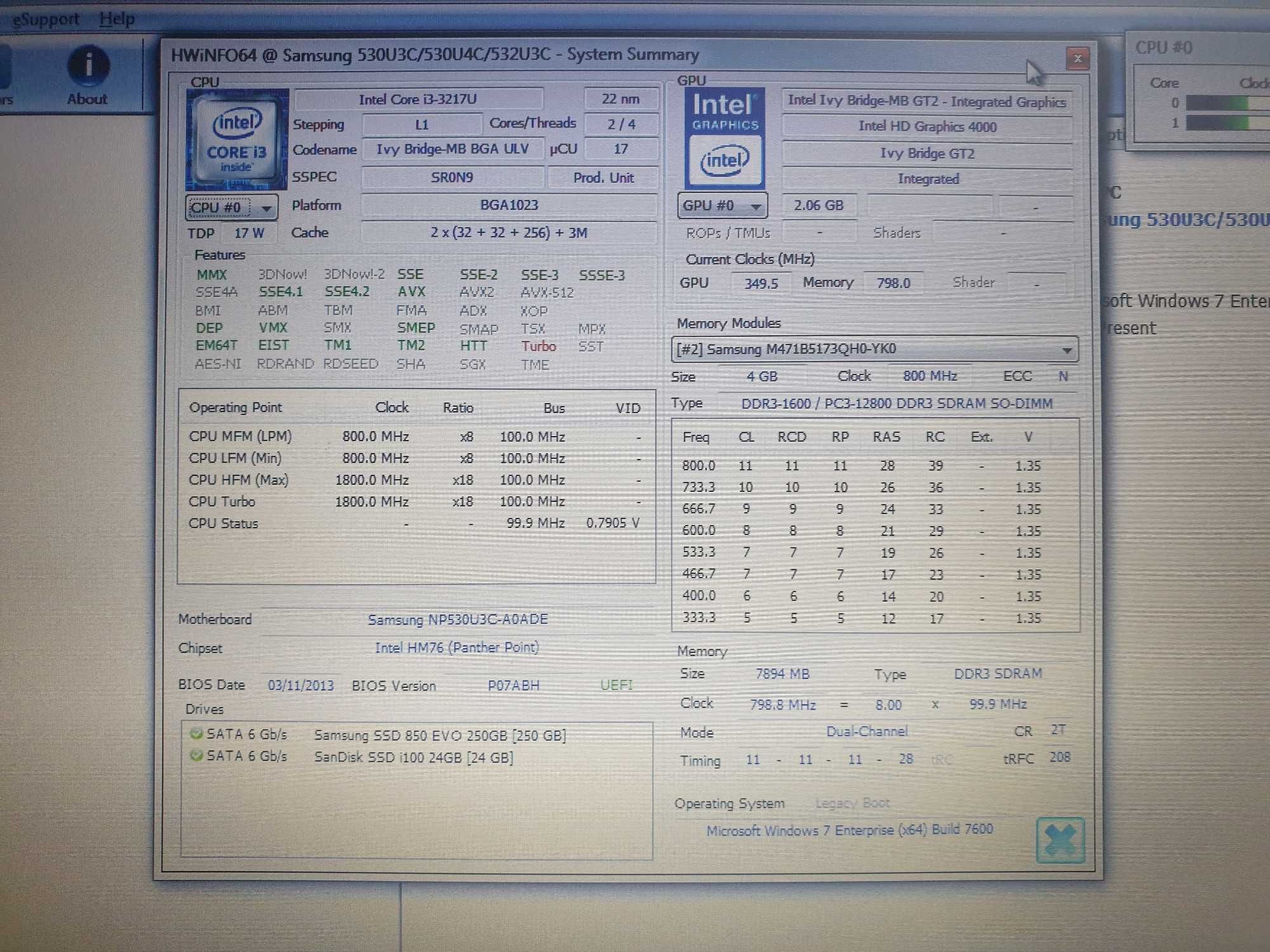1270x952 pixels.
Task: Click the Core 1 usage bar in CPU #0 window
Action: (1227, 122)
